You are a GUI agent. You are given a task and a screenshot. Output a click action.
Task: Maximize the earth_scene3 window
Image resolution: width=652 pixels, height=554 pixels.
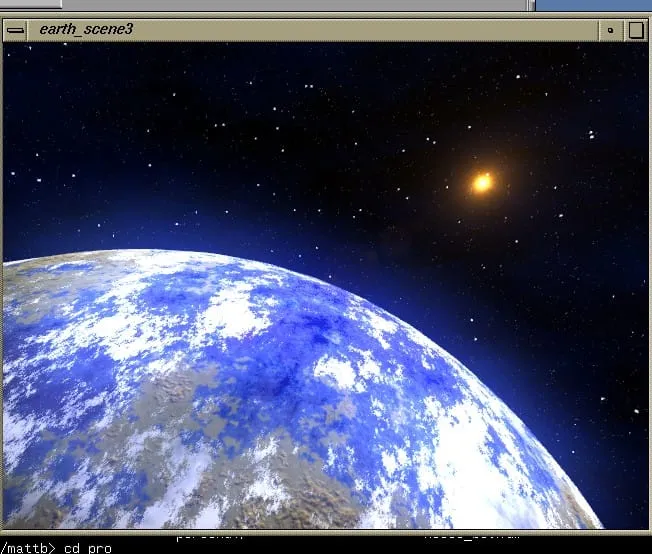coord(636,30)
